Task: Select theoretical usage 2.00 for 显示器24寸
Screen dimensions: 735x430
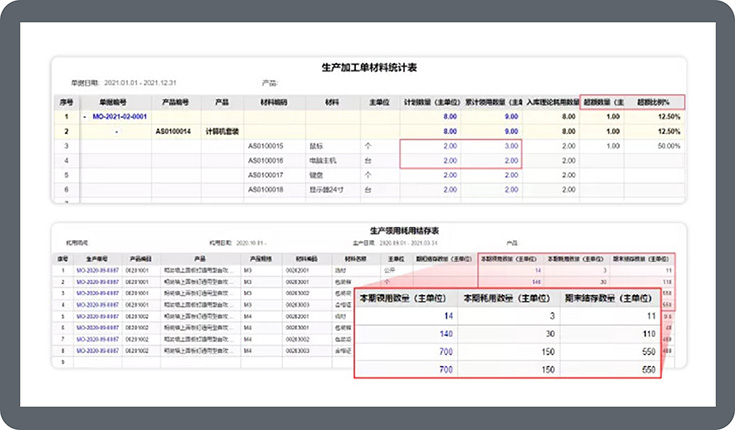Action: tap(569, 190)
